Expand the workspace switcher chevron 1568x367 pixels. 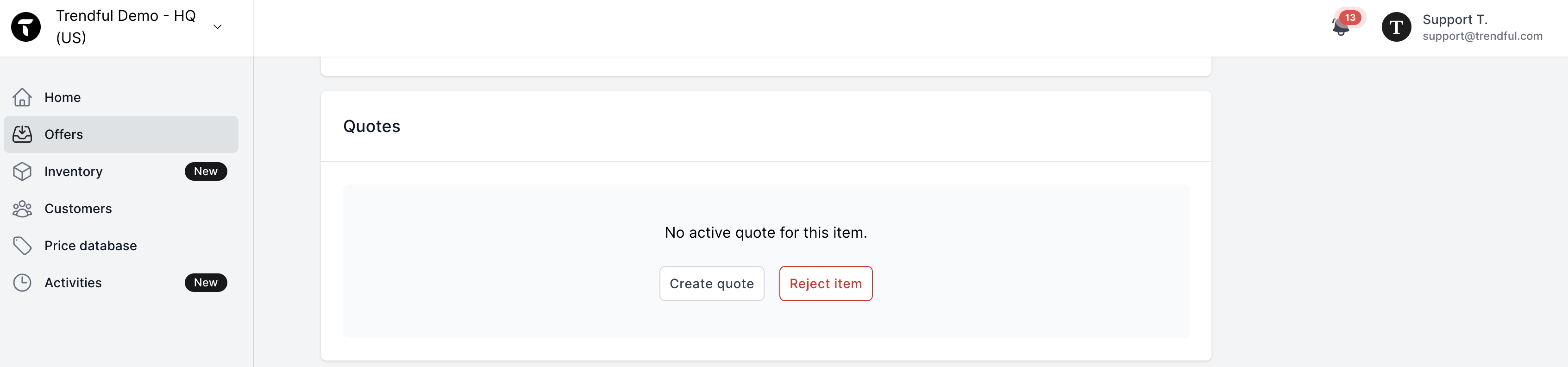tap(217, 27)
